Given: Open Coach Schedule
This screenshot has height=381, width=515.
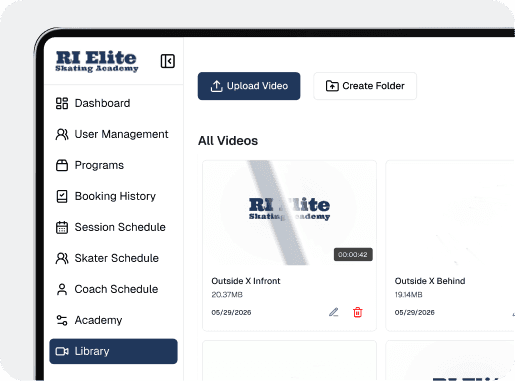Looking at the screenshot, I should coord(113,289).
